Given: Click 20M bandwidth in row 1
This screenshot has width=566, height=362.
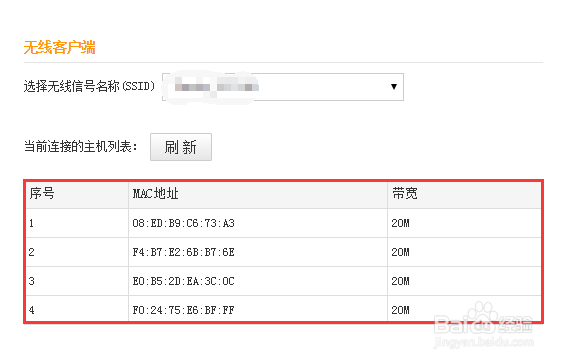Looking at the screenshot, I should pos(400,223).
